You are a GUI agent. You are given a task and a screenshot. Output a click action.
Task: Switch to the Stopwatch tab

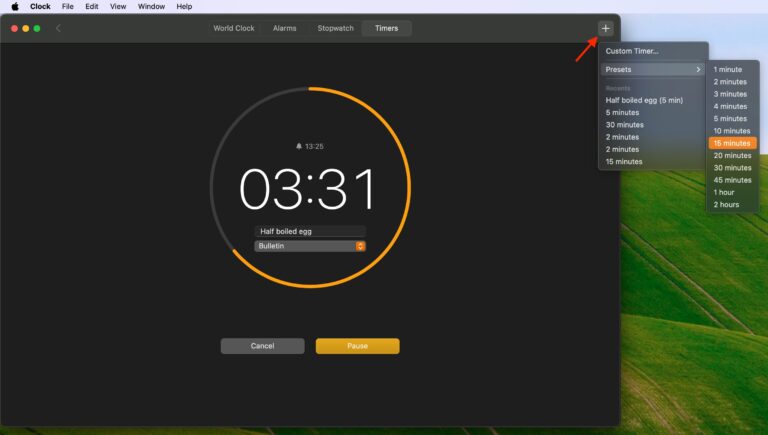[336, 28]
